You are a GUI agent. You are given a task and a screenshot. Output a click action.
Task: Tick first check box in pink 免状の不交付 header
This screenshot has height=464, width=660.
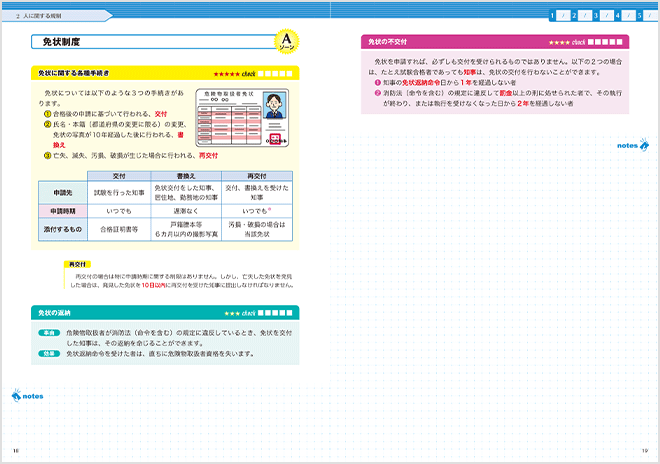[590, 42]
